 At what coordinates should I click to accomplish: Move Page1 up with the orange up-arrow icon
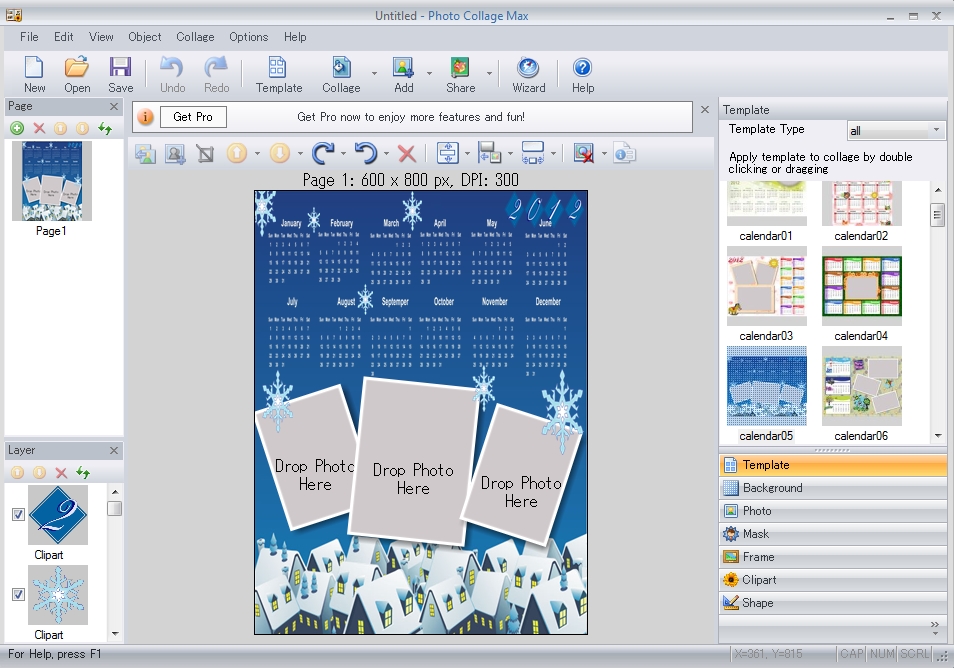pos(59,127)
